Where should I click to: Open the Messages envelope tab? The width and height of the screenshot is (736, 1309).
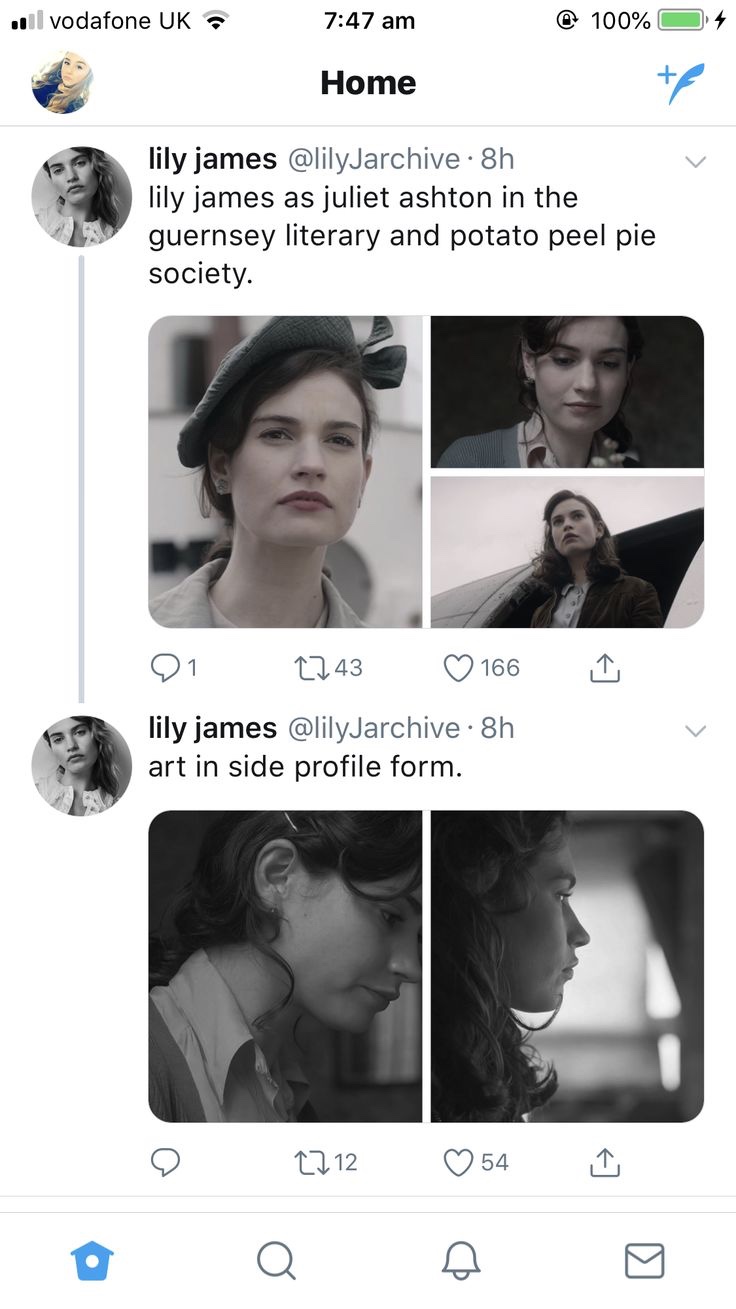(644, 1260)
